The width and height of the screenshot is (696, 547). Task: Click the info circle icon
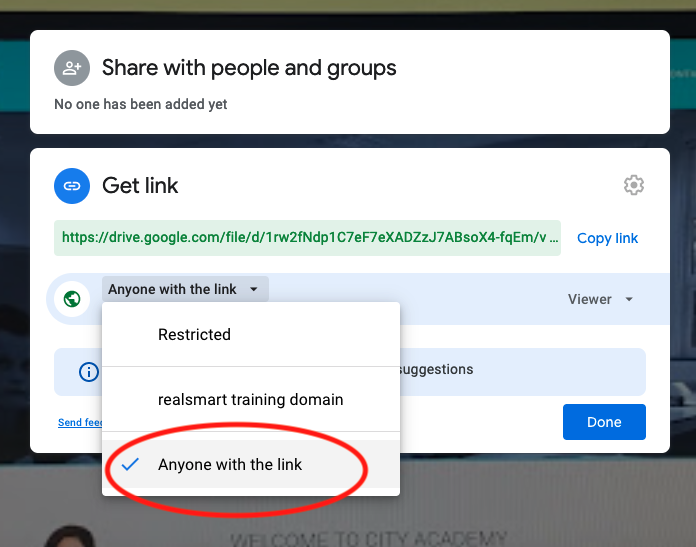pos(89,372)
